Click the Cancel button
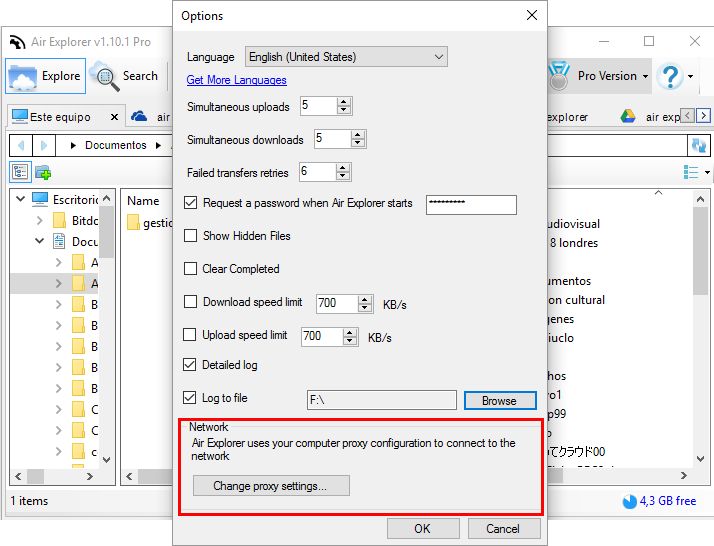714x546 pixels. tap(504, 529)
